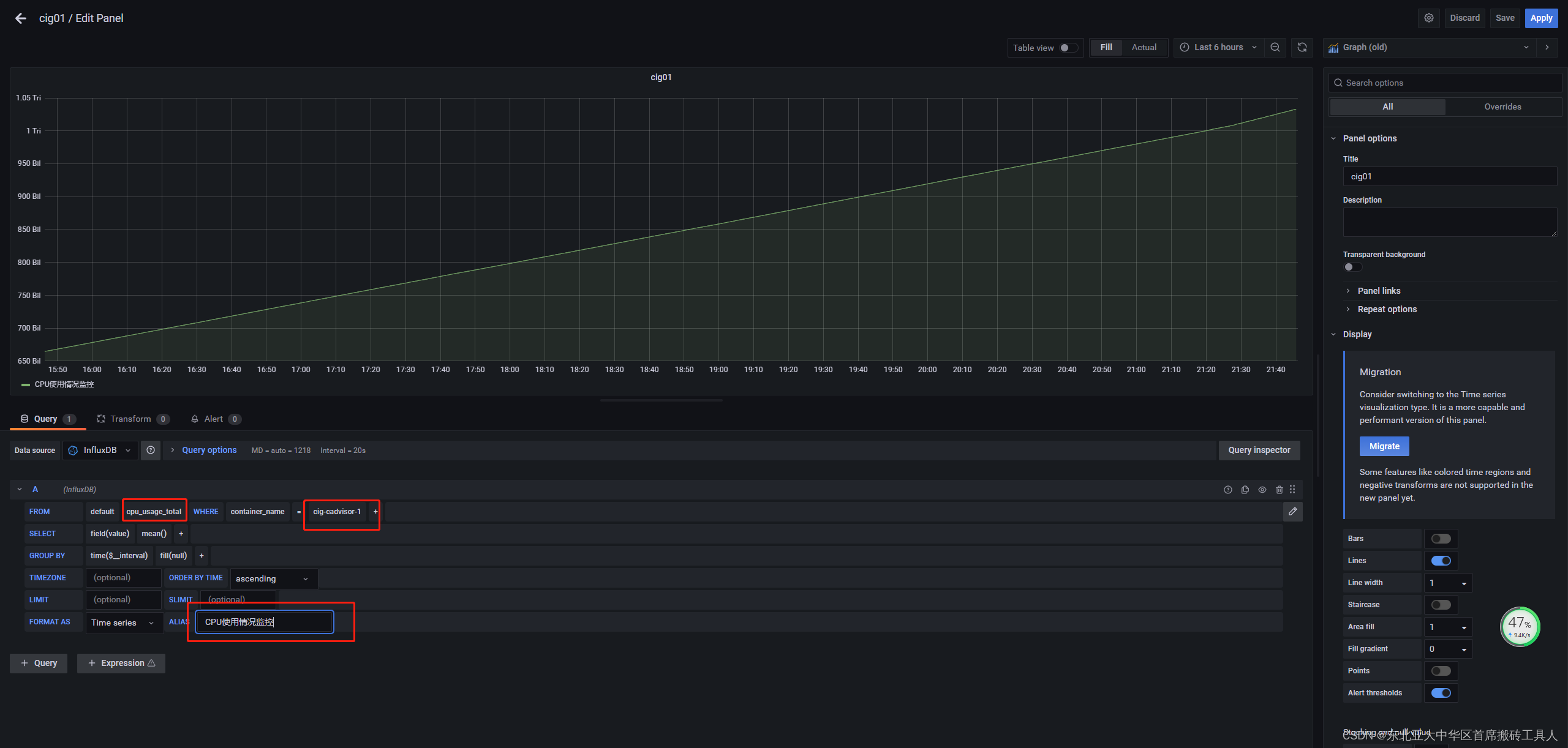Collapse query A row

tap(20, 490)
